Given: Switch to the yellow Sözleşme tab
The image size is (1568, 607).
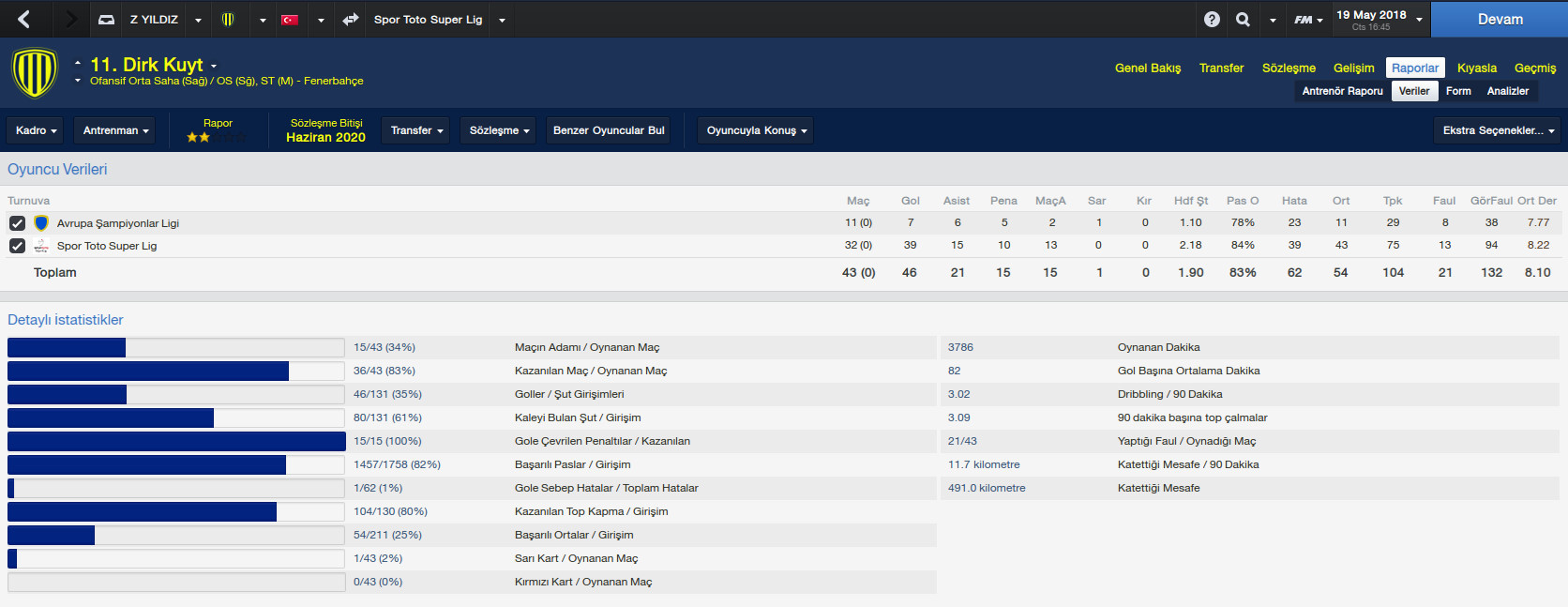Looking at the screenshot, I should click(x=1289, y=68).
